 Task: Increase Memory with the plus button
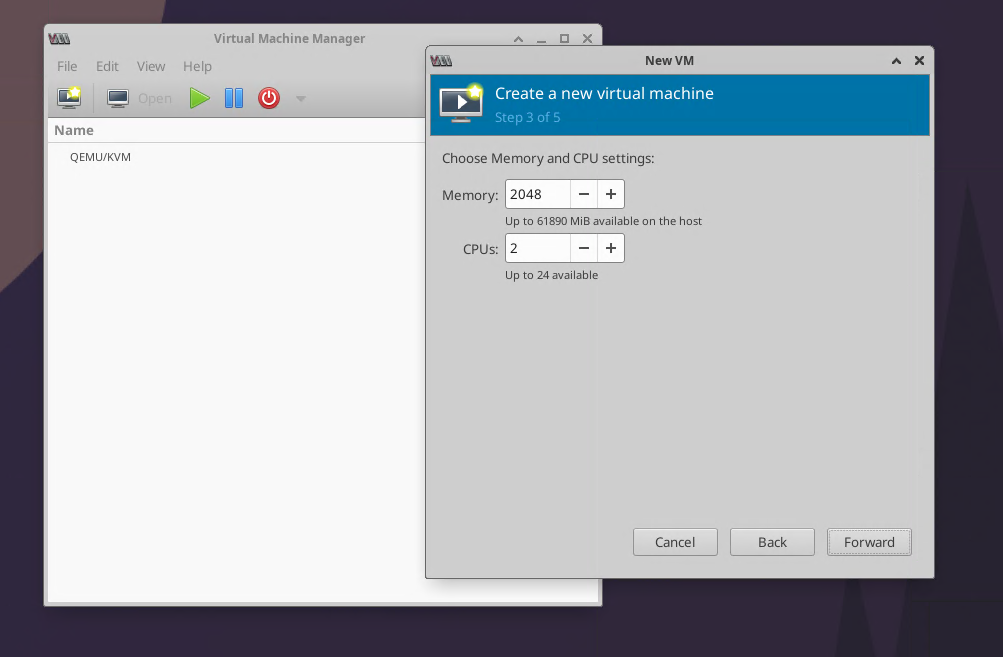point(611,194)
